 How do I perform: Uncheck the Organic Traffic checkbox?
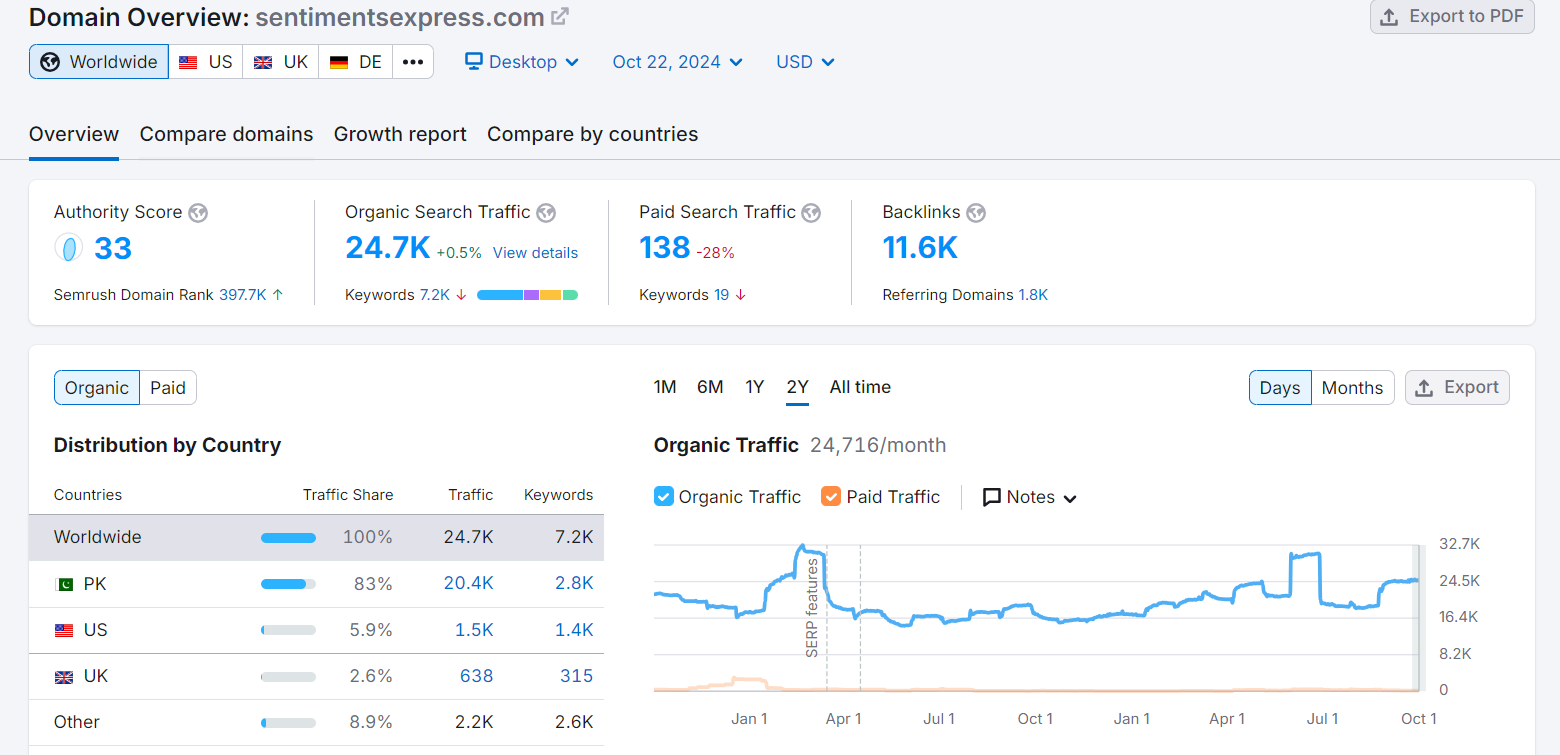pyautogui.click(x=664, y=496)
